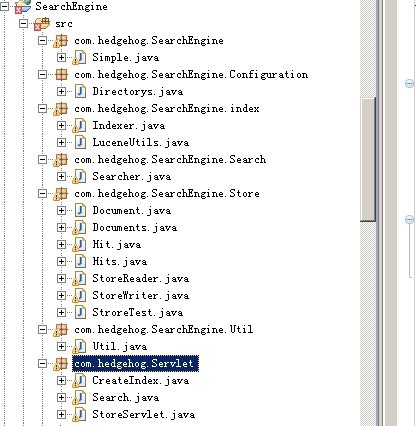
Task: Select CreateIndex.java file name
Action: point(141,381)
